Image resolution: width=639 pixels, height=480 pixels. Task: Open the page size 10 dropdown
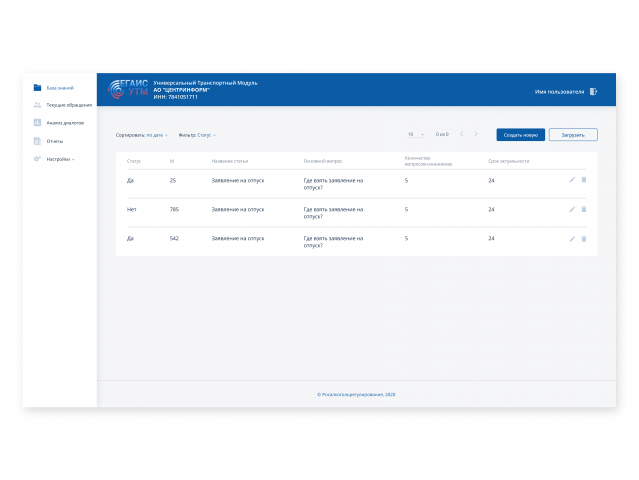[x=416, y=134]
